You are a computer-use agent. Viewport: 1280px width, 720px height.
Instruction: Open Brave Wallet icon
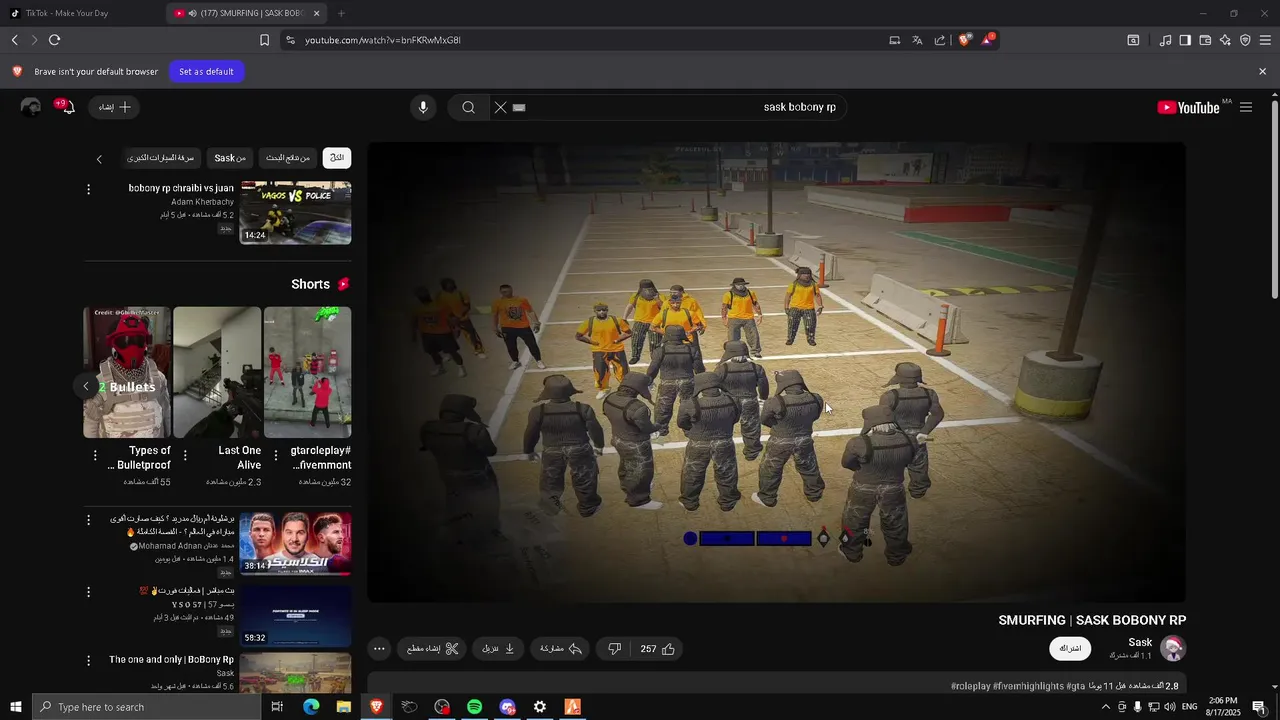(1205, 40)
